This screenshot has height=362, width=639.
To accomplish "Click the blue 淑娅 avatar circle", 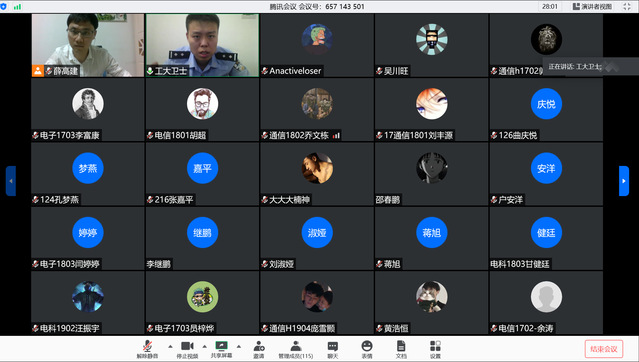I will click(317, 232).
